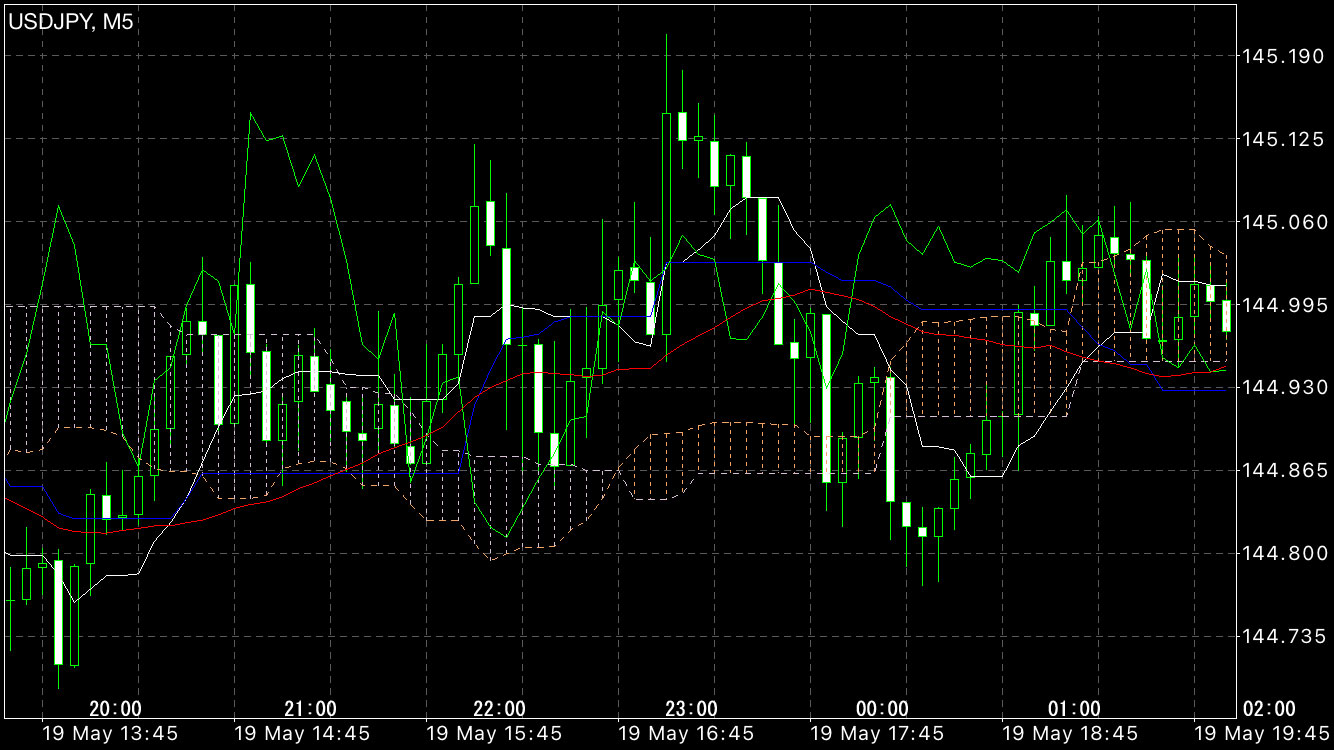
Task: Click the 01:00 time label
Action: [x=1074, y=709]
